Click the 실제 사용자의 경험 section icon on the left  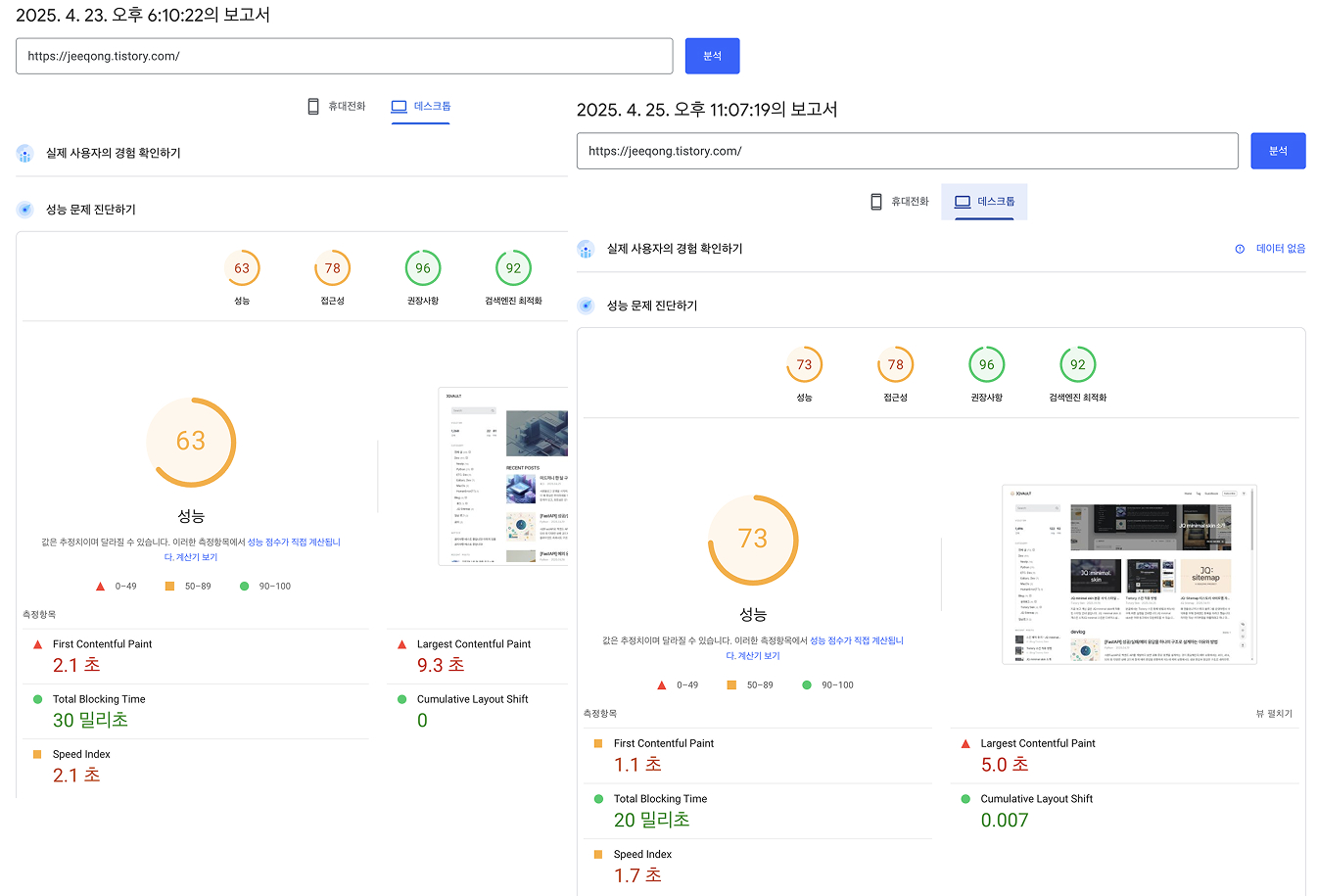tap(24, 154)
